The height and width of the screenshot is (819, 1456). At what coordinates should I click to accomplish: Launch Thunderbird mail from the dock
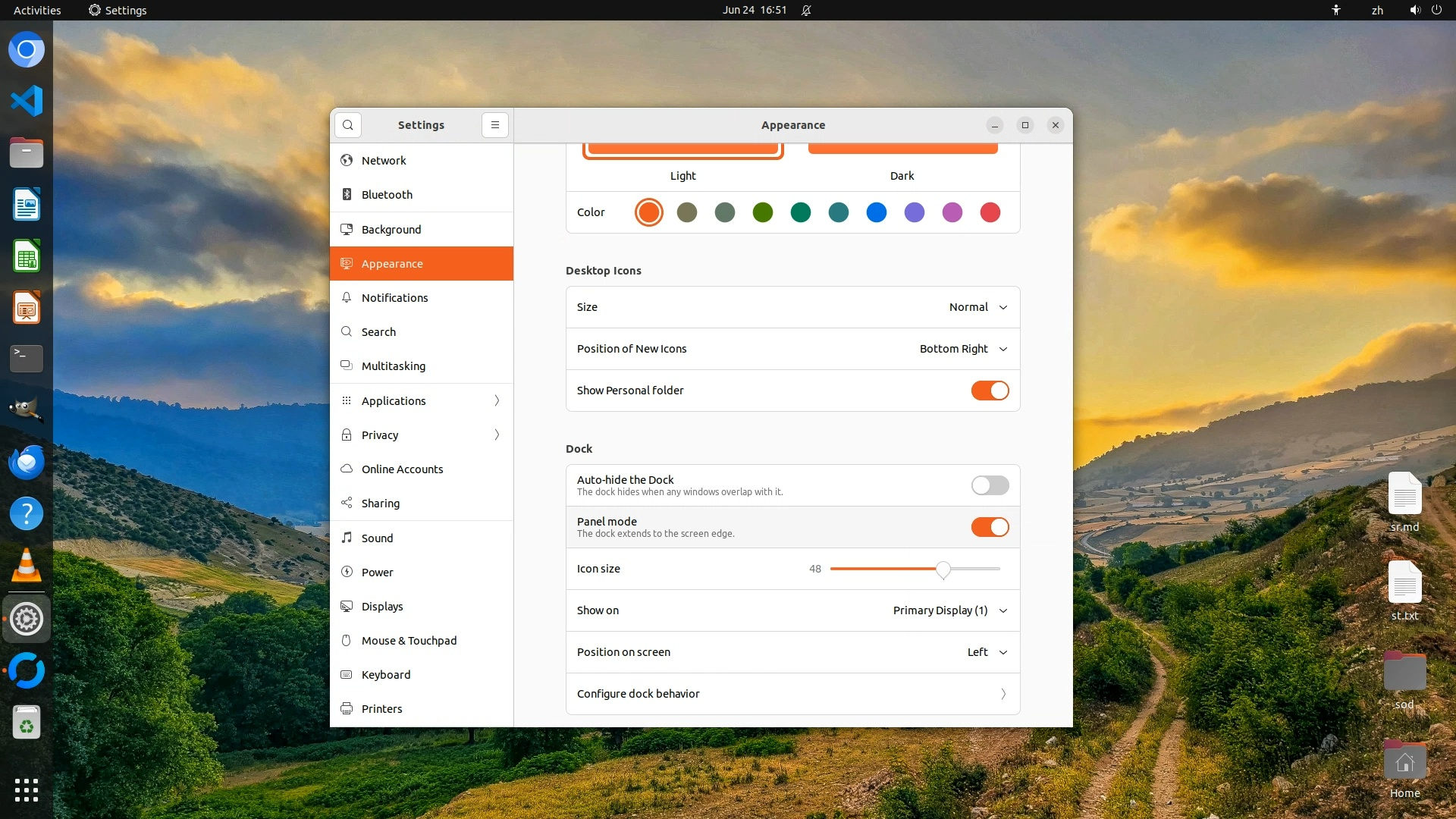27,463
